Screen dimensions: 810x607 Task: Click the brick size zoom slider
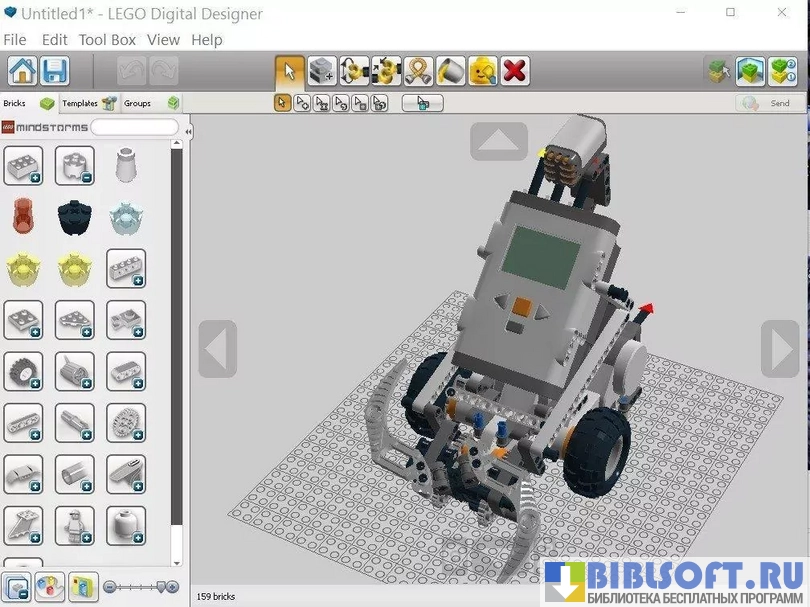[140, 587]
